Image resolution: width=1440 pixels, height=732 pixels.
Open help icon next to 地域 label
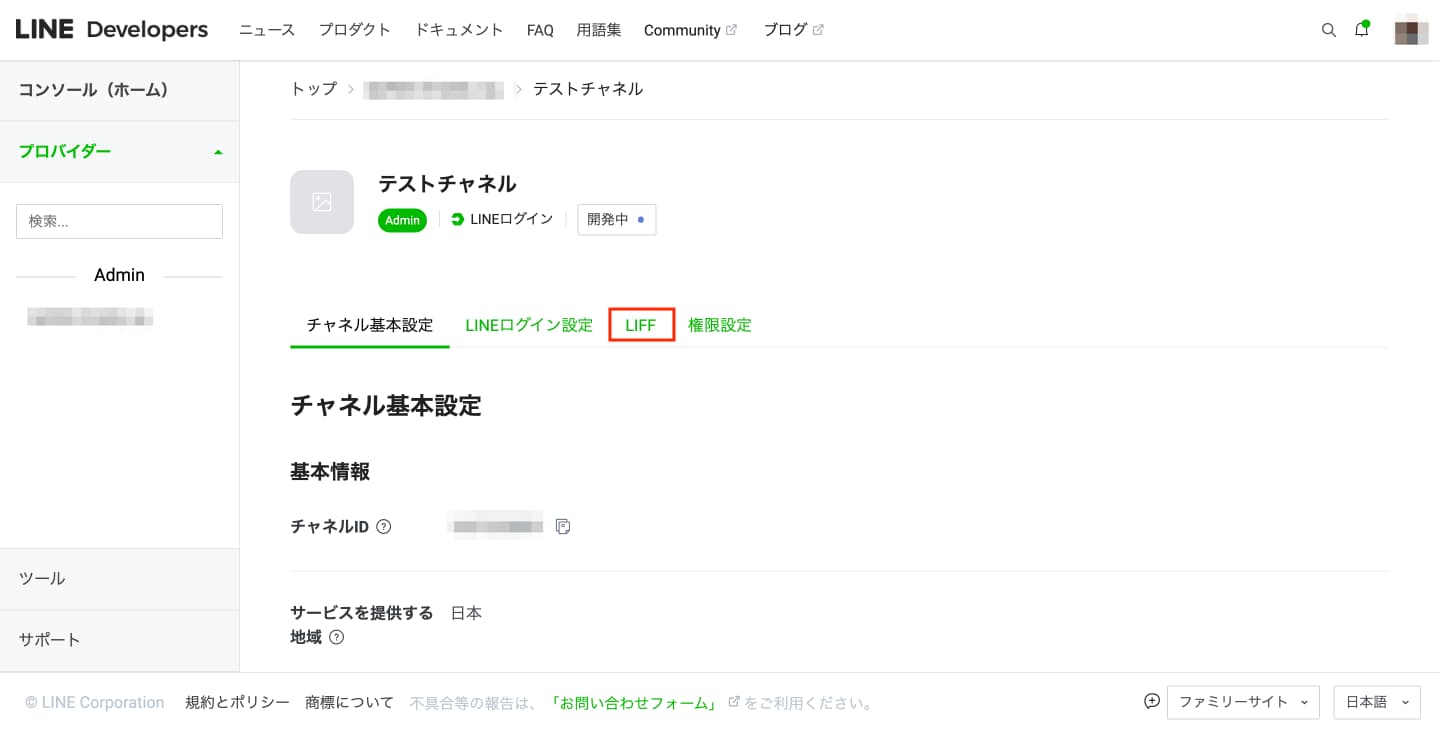[x=337, y=637]
